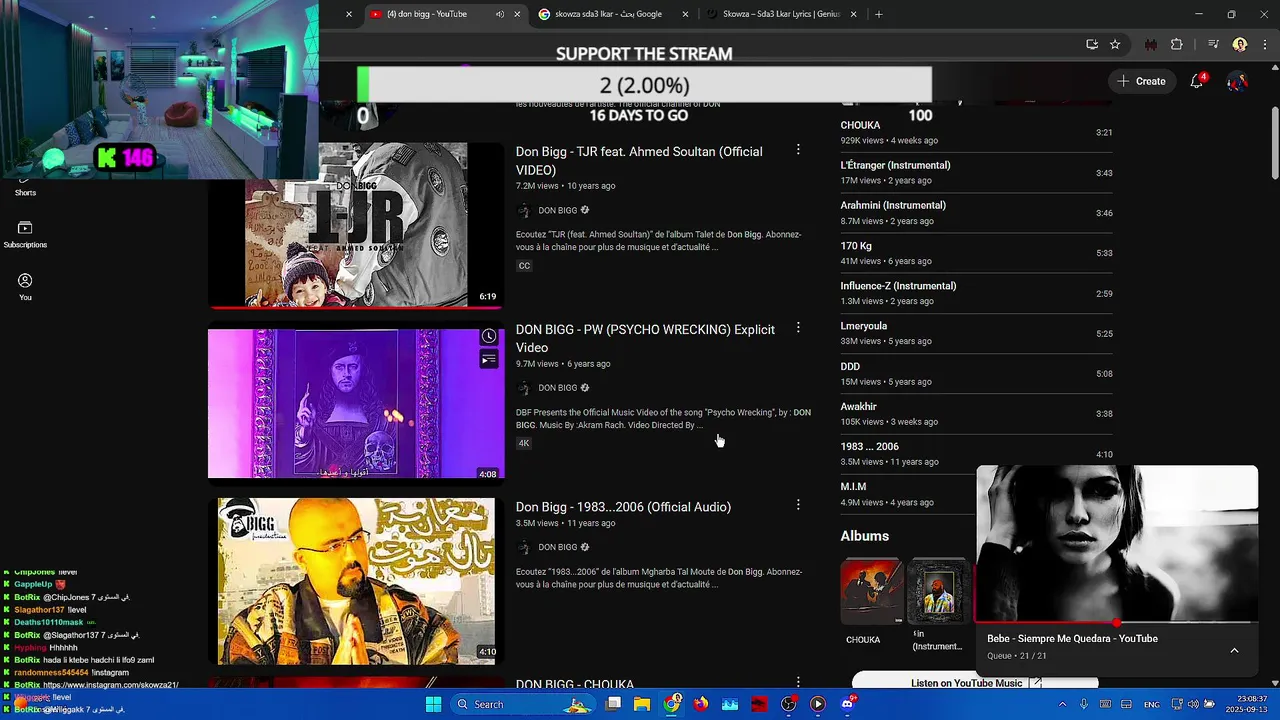The height and width of the screenshot is (720, 1280).
Task: Bookmark this page with the star icon
Action: coord(1115,44)
